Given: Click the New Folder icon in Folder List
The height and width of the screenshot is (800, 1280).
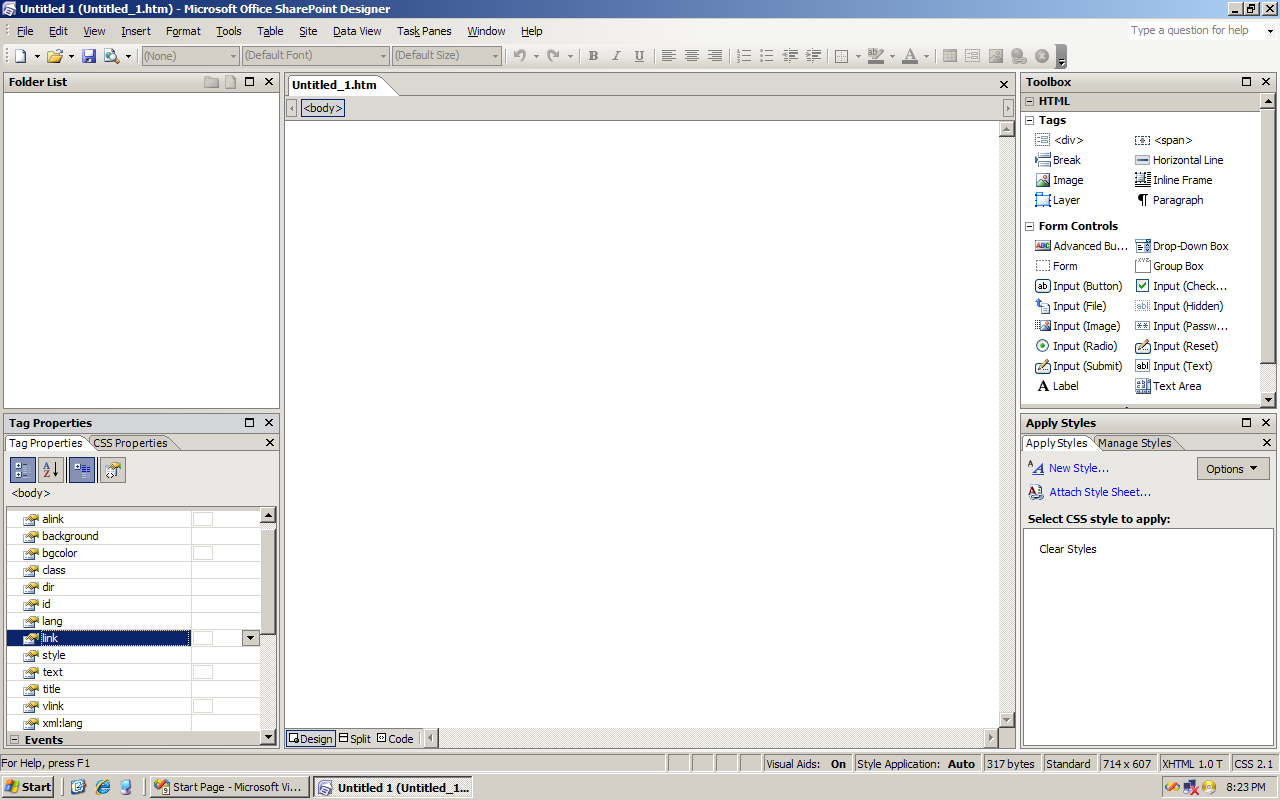Looking at the screenshot, I should pyautogui.click(x=211, y=82).
